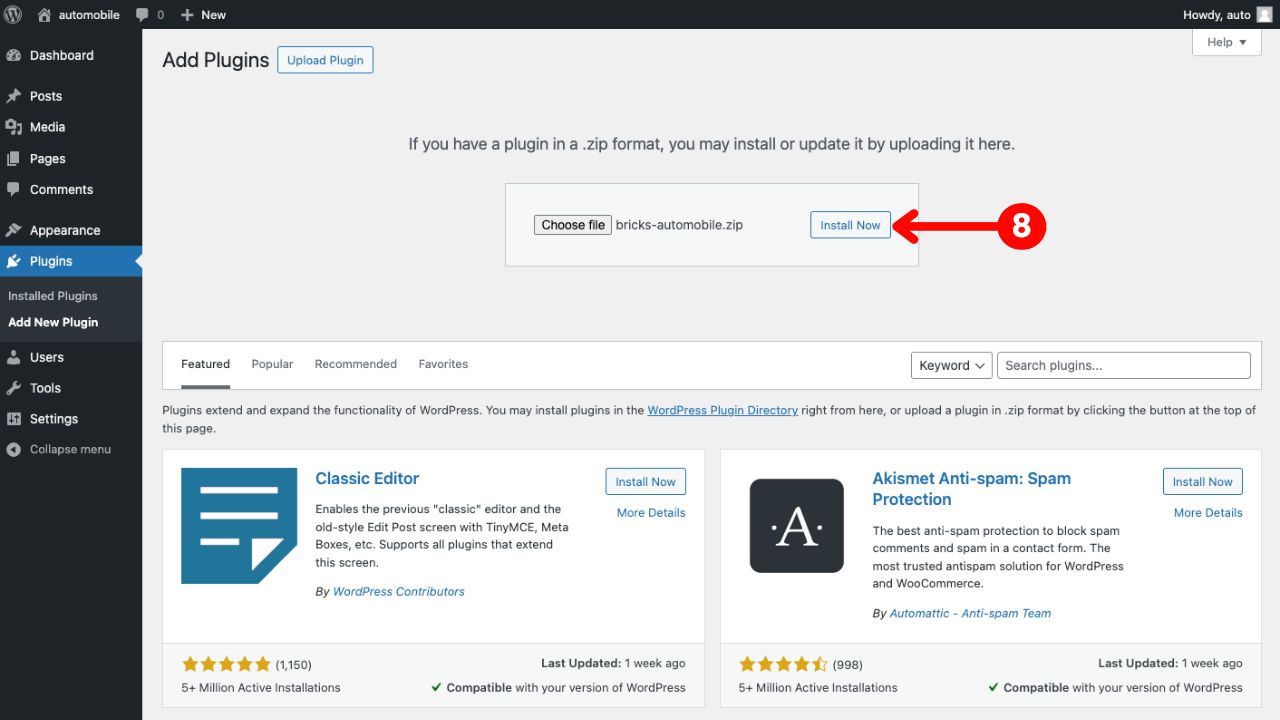
Task: Click Collapse menu text in sidebar
Action: 70,449
